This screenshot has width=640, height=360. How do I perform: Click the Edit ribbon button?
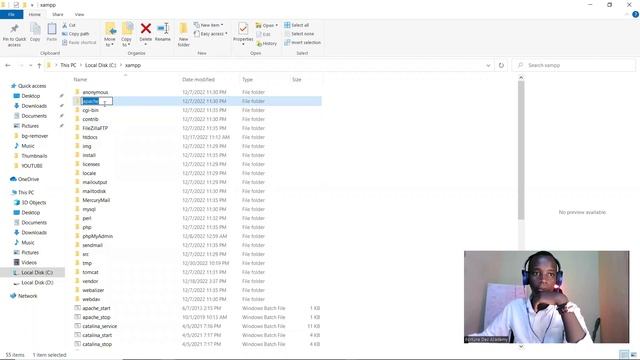(263, 34)
